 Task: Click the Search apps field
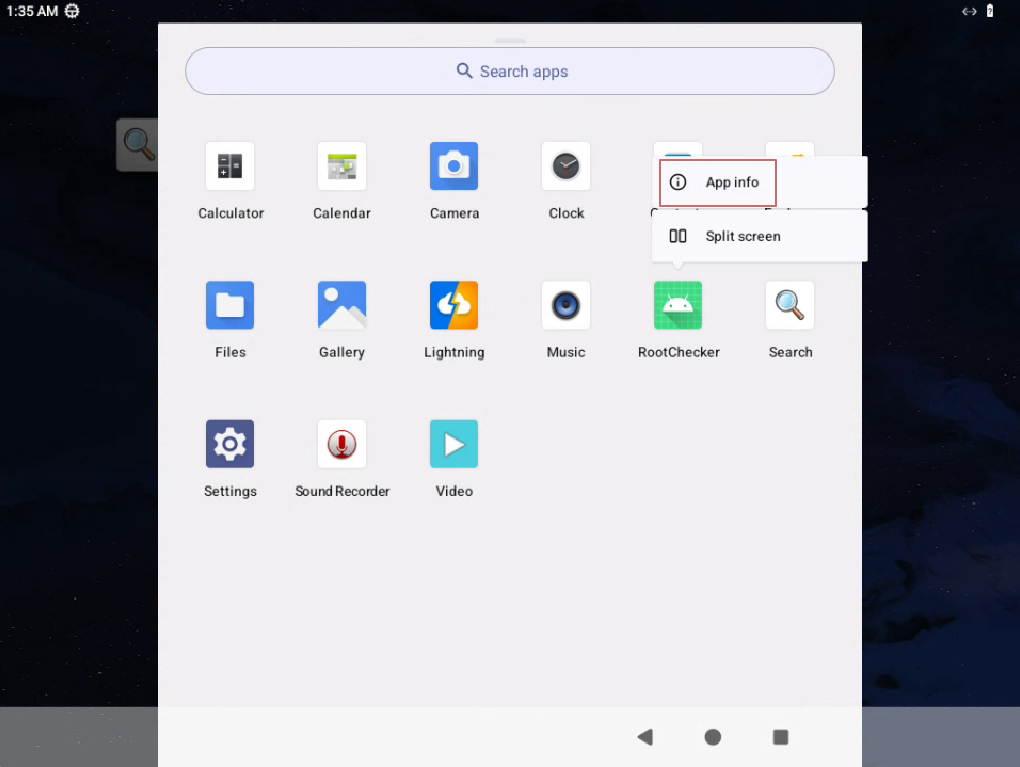[510, 72]
